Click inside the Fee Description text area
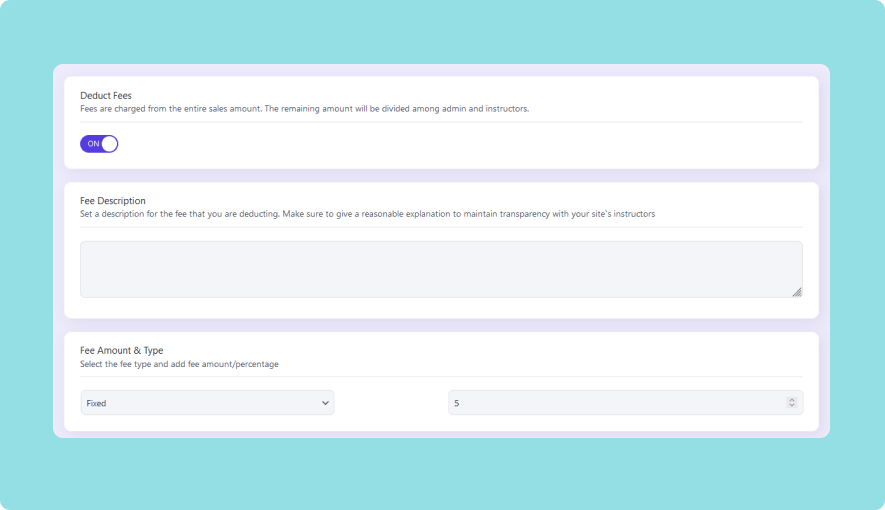 coord(440,269)
